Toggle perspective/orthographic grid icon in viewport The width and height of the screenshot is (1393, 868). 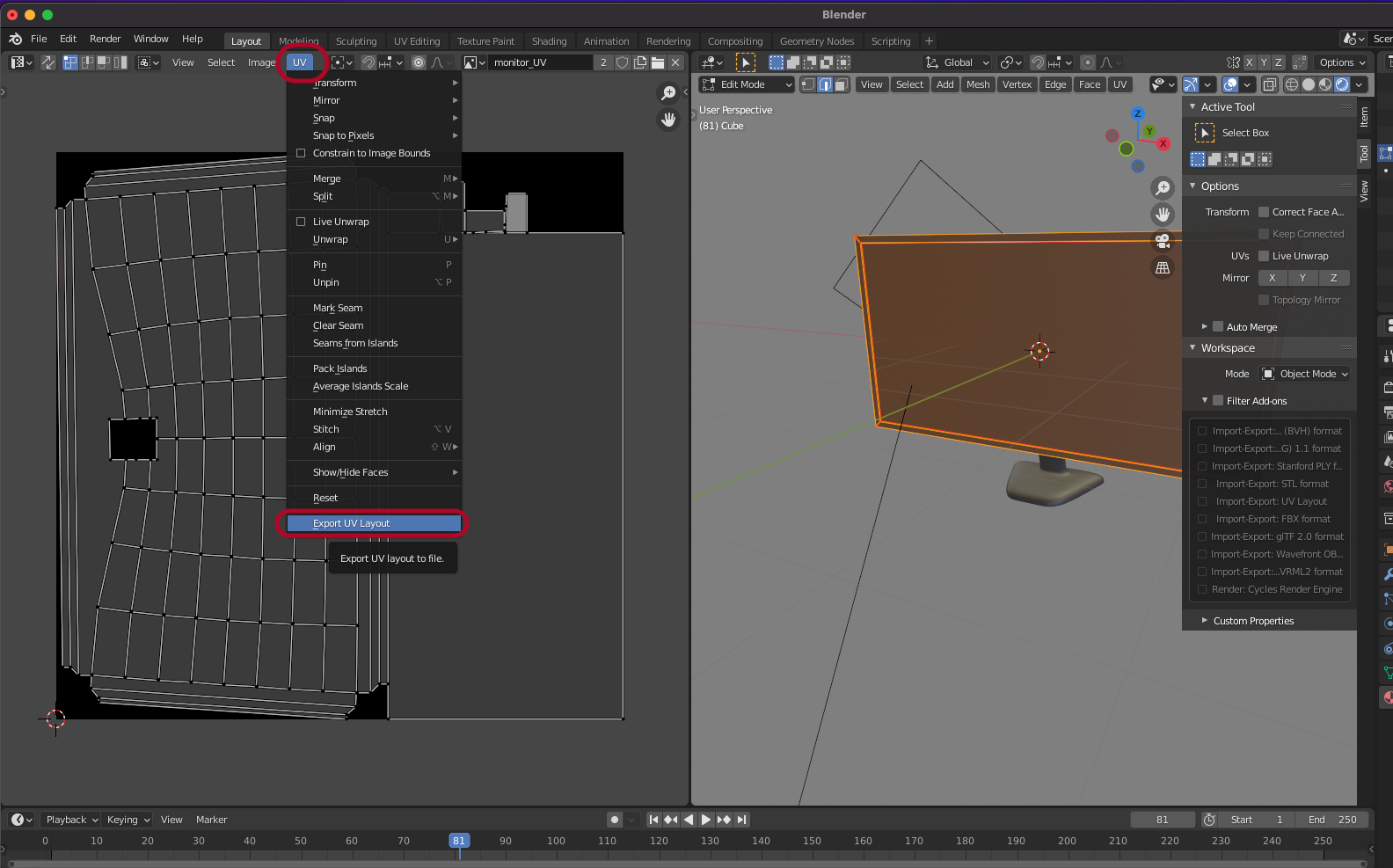[x=1163, y=267]
